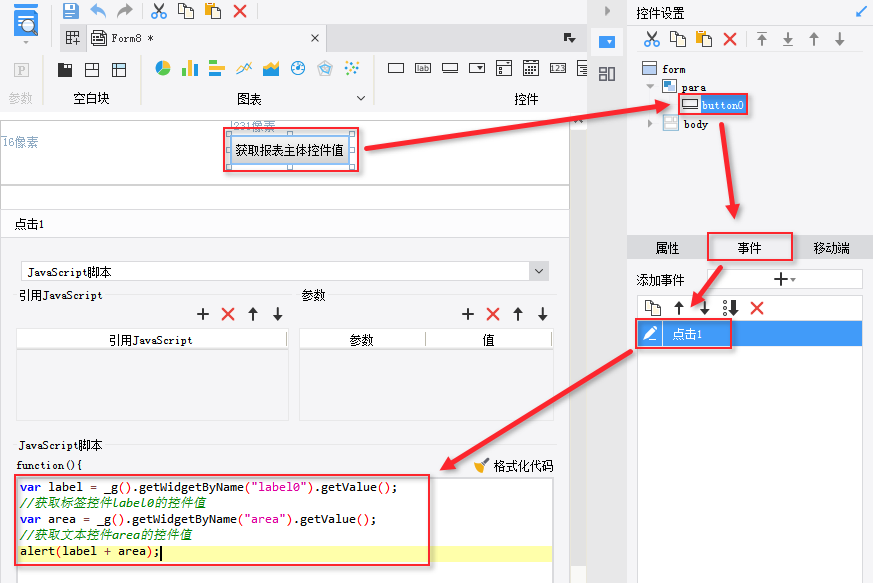The width and height of the screenshot is (873, 583).
Task: Edit the 点击1 event entry
Action: (650, 334)
